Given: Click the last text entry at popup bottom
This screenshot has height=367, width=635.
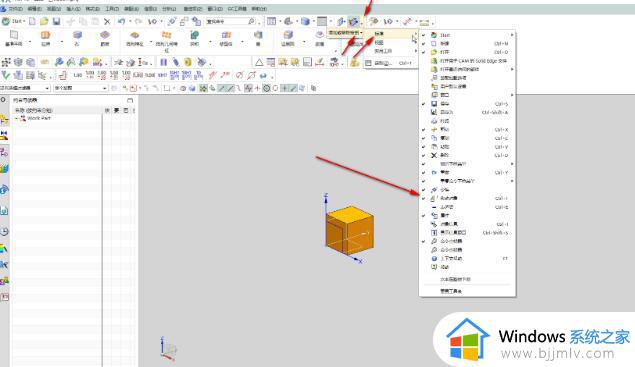Looking at the screenshot, I should click(x=451, y=291).
